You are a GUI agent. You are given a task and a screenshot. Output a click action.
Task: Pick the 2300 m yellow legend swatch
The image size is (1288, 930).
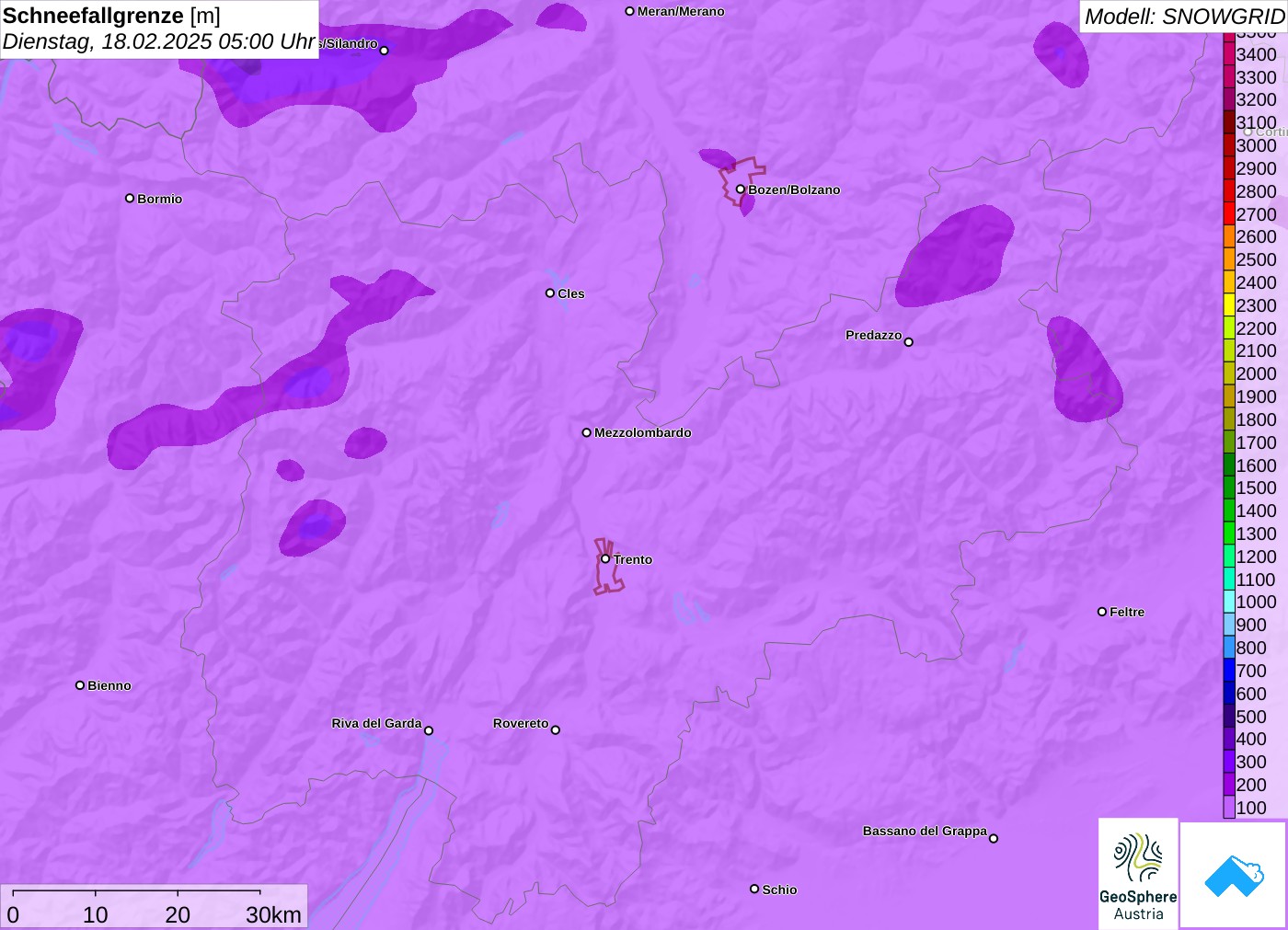tap(1229, 305)
